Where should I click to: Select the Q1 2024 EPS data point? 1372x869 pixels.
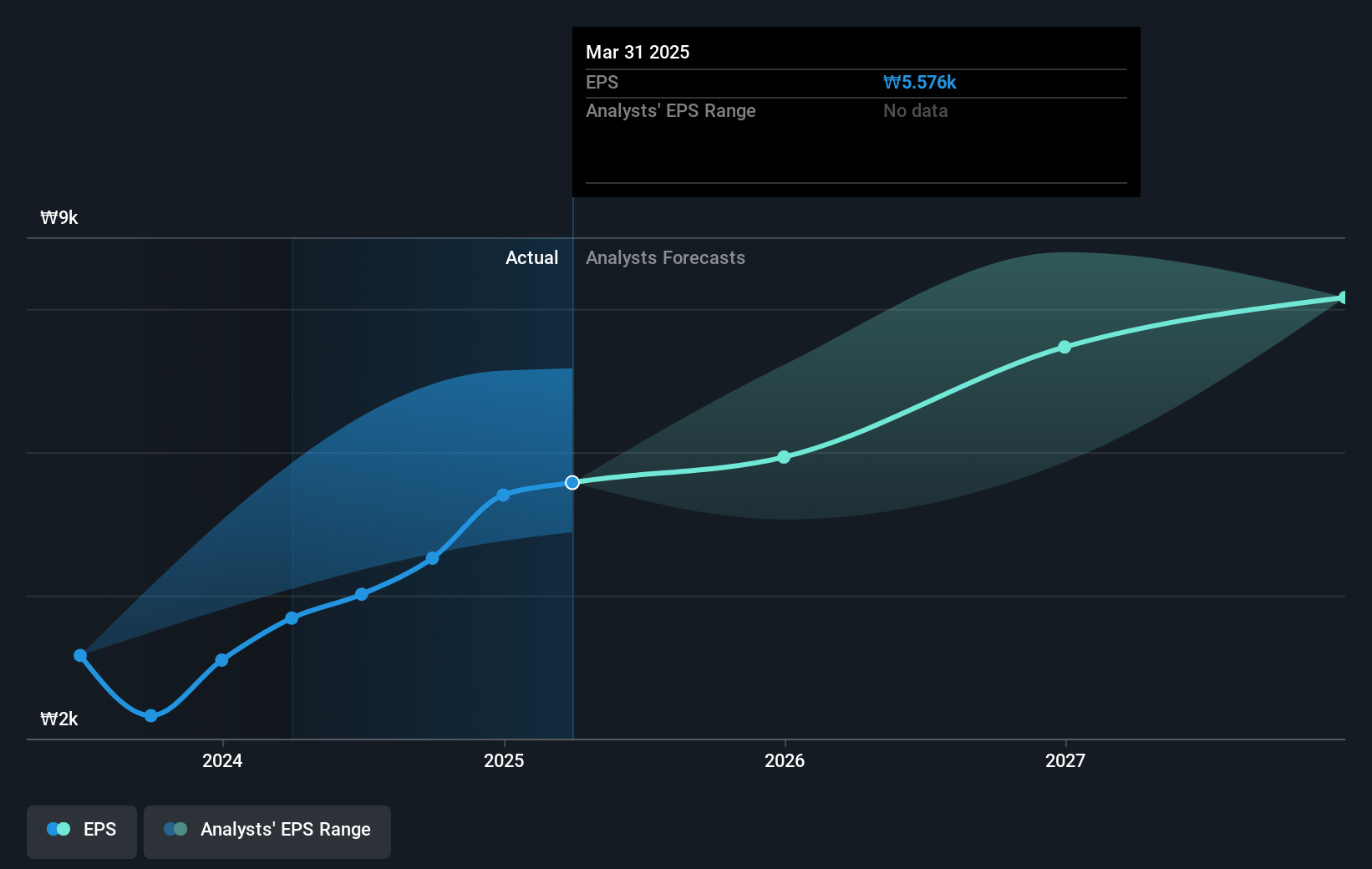tap(292, 618)
